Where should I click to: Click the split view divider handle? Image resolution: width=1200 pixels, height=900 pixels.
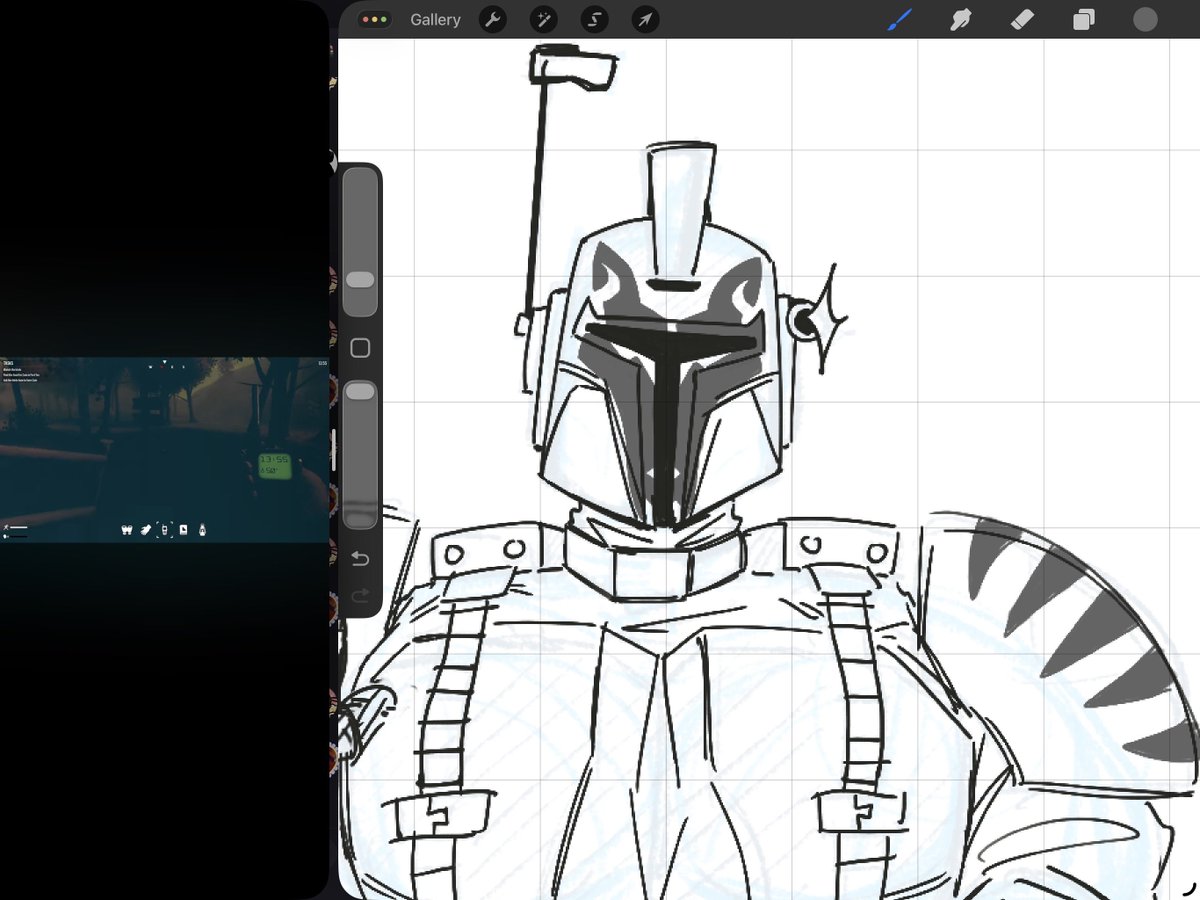click(x=333, y=450)
